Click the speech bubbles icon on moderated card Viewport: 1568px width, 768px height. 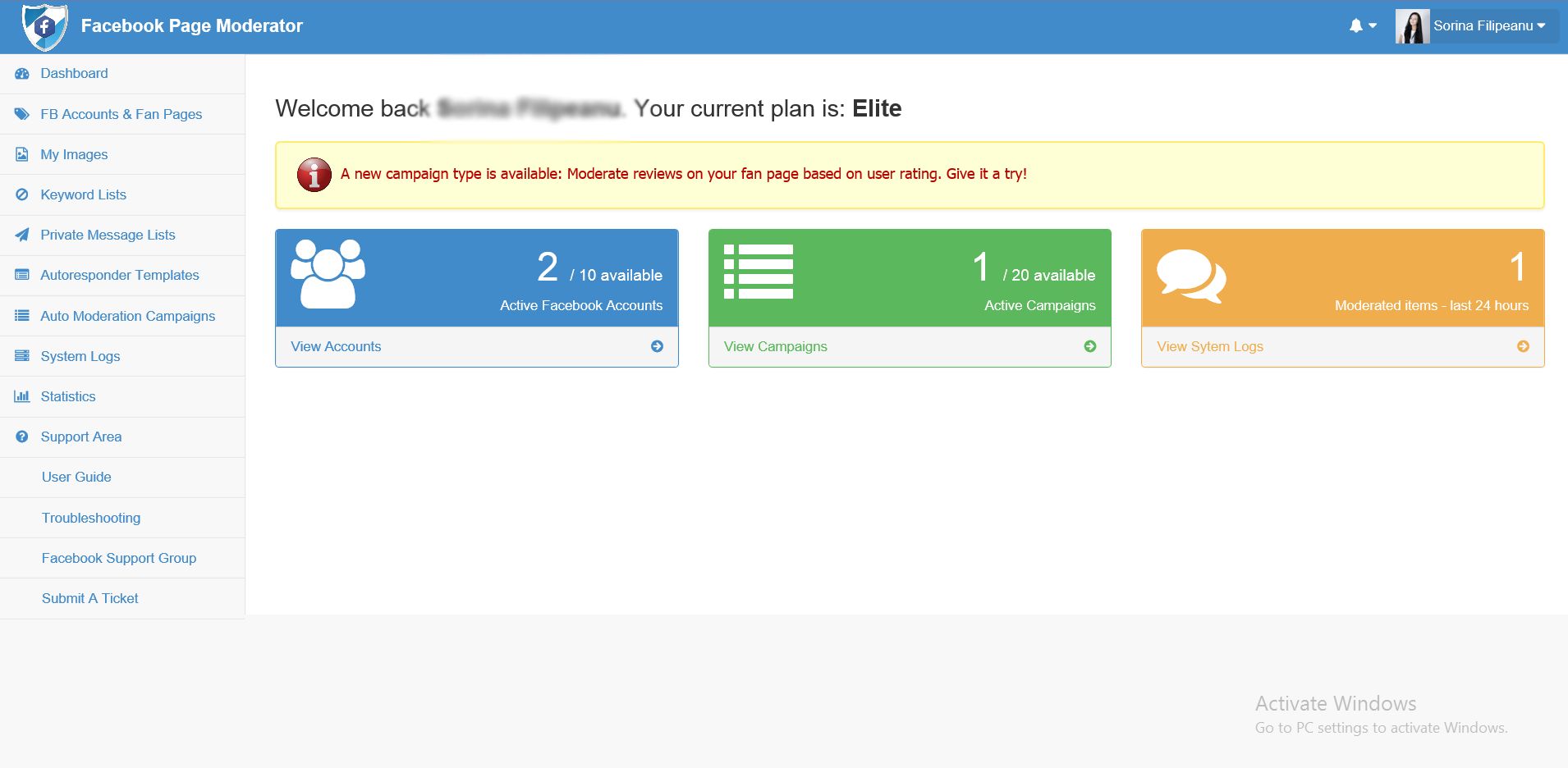[1191, 277]
